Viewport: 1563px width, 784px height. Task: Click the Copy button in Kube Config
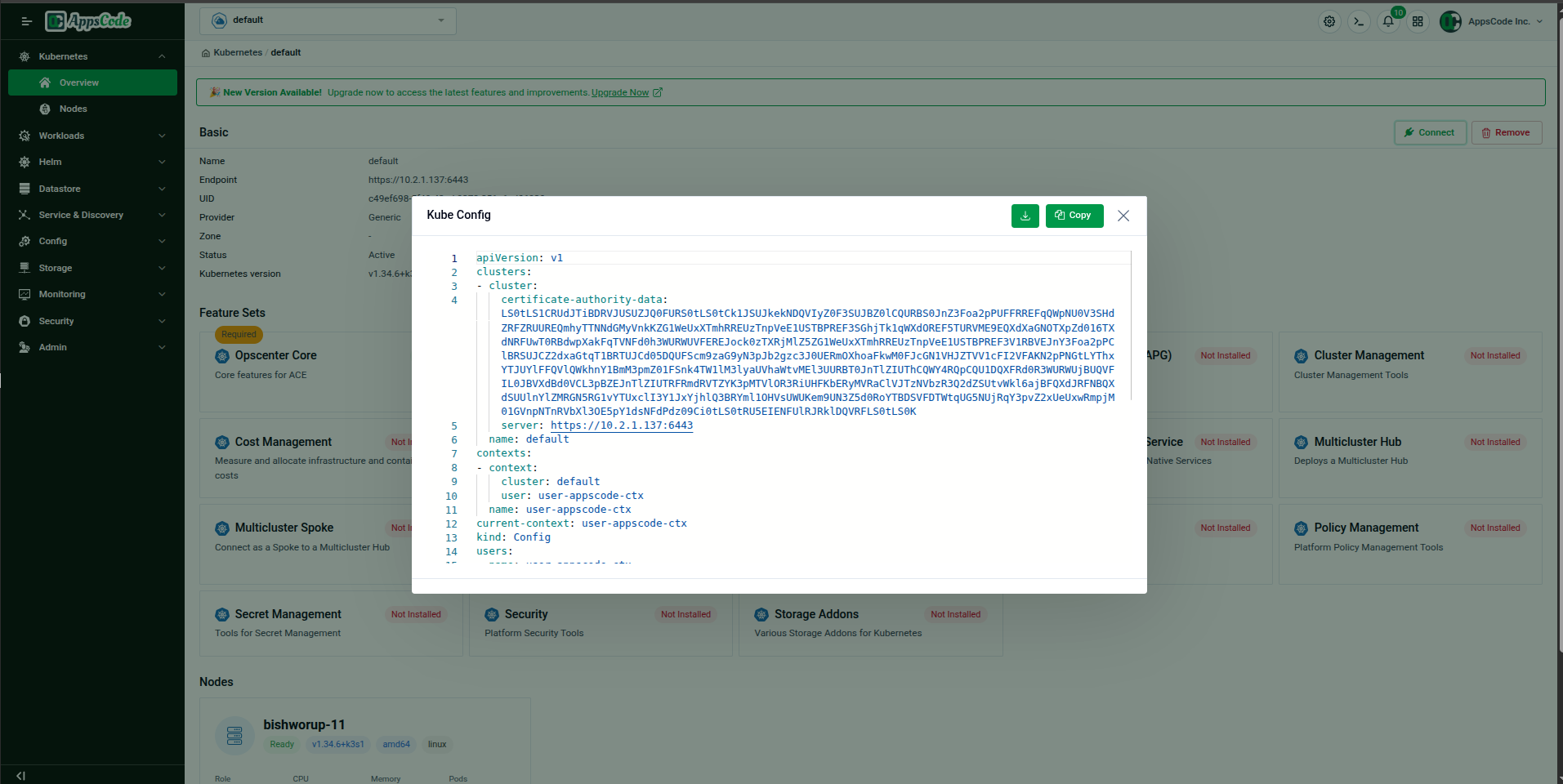(x=1074, y=216)
